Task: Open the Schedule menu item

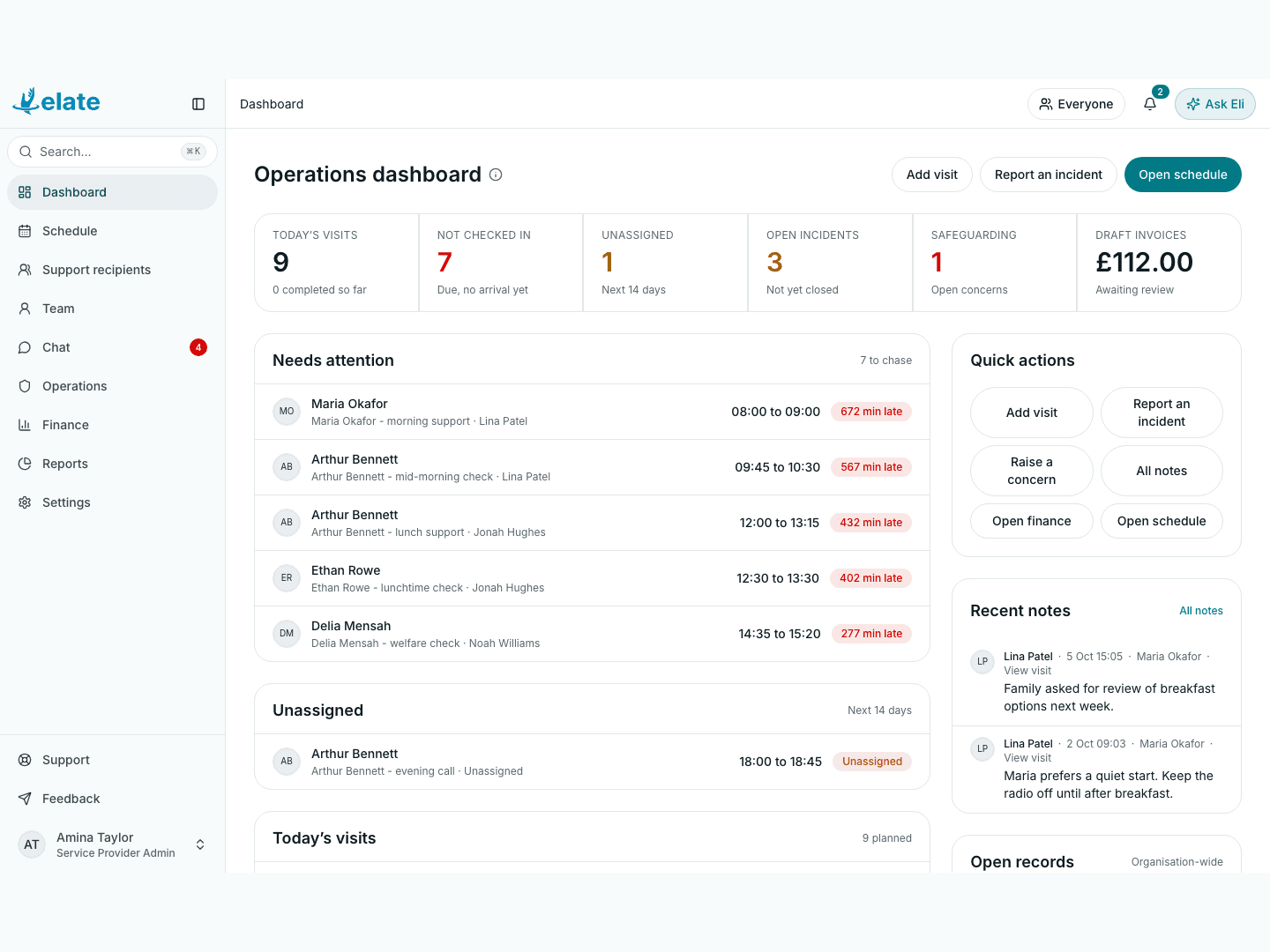Action: (112, 231)
